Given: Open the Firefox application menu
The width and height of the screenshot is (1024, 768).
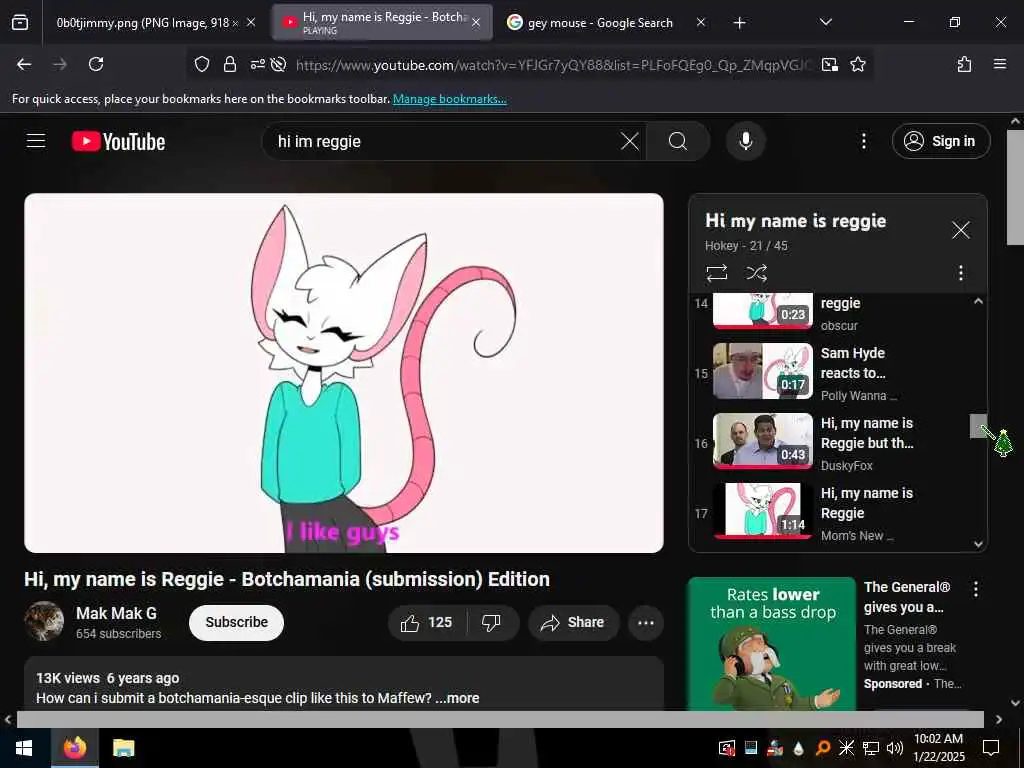Looking at the screenshot, I should [x=999, y=64].
